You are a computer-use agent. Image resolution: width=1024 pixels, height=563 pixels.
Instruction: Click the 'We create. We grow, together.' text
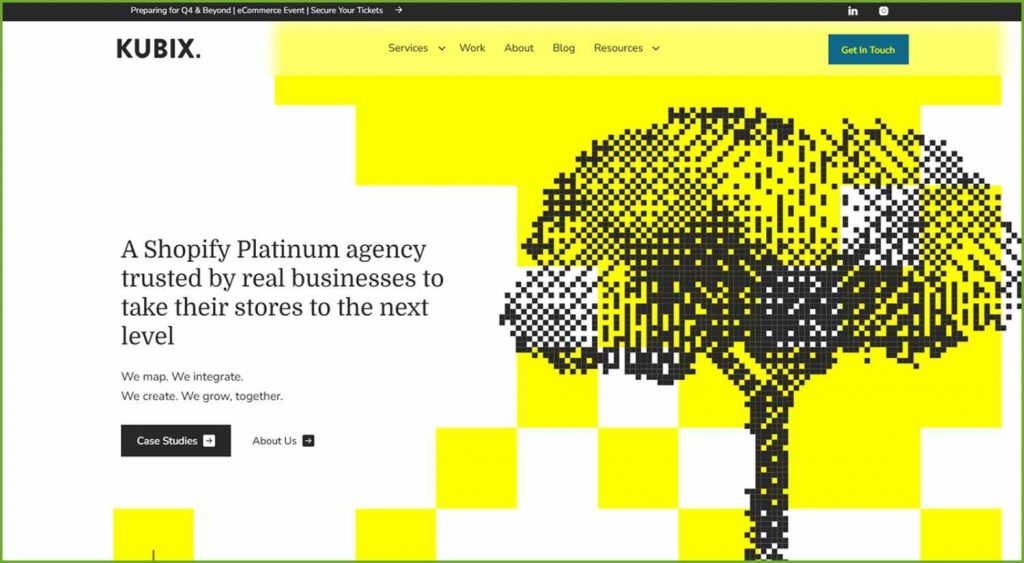pyautogui.click(x=202, y=396)
